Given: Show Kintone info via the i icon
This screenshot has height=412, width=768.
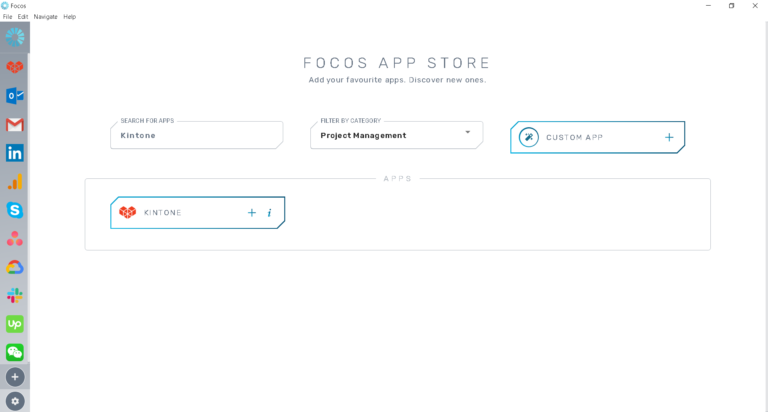Looking at the screenshot, I should [x=269, y=213].
